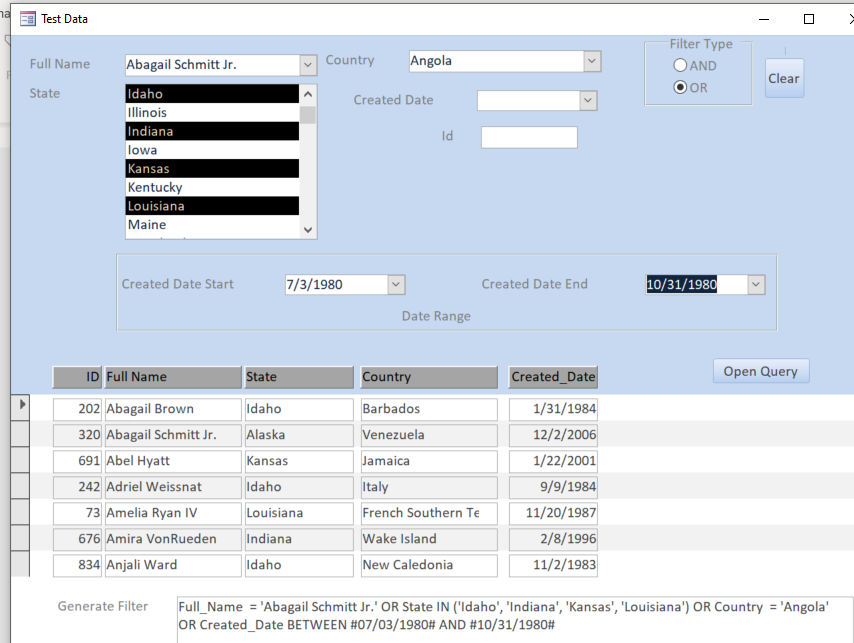This screenshot has height=643, width=854.
Task: Click the State cell Alaska
Action: pyautogui.click(x=299, y=435)
